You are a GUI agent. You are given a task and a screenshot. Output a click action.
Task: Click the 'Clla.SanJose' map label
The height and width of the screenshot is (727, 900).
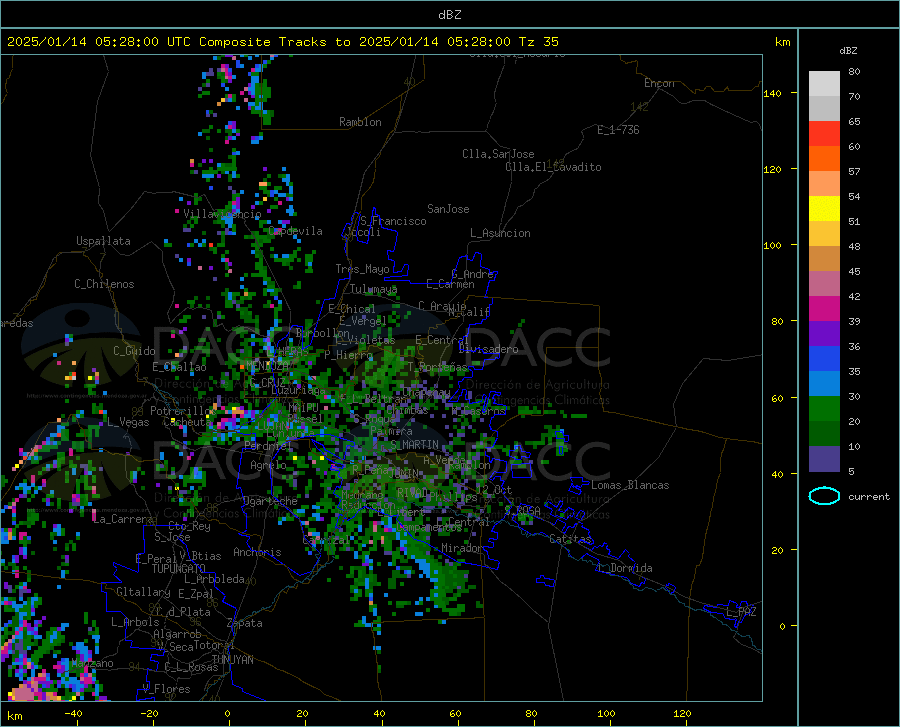click(498, 154)
